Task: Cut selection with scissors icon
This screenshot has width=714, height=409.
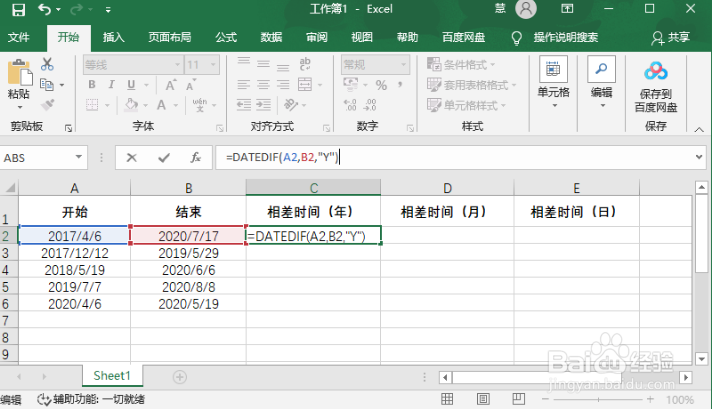Action: pyautogui.click(x=47, y=64)
